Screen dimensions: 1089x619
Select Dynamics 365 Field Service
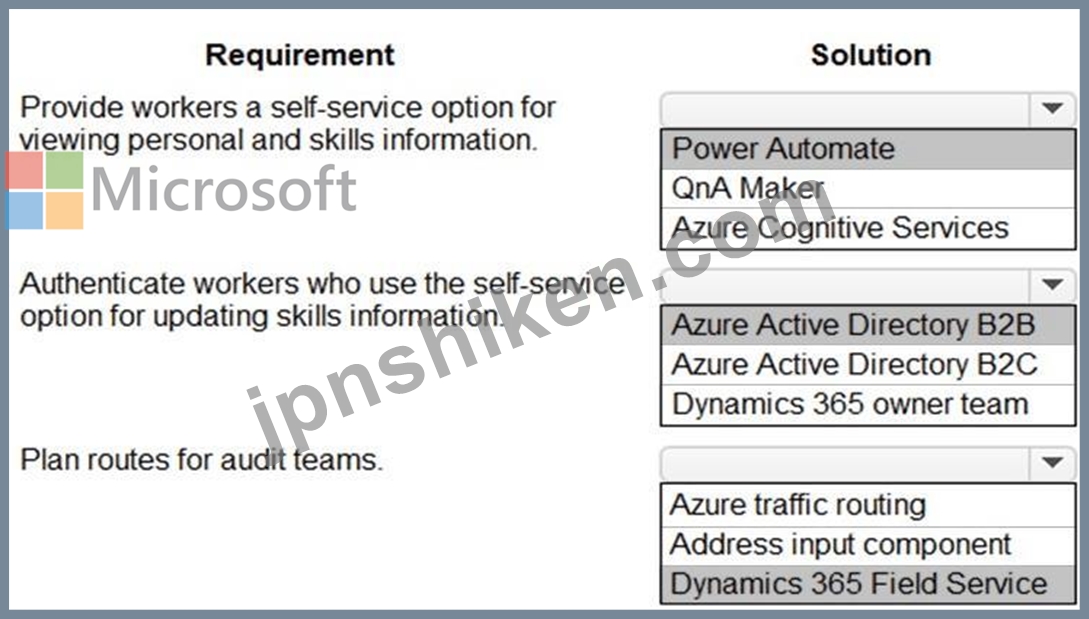coord(867,584)
